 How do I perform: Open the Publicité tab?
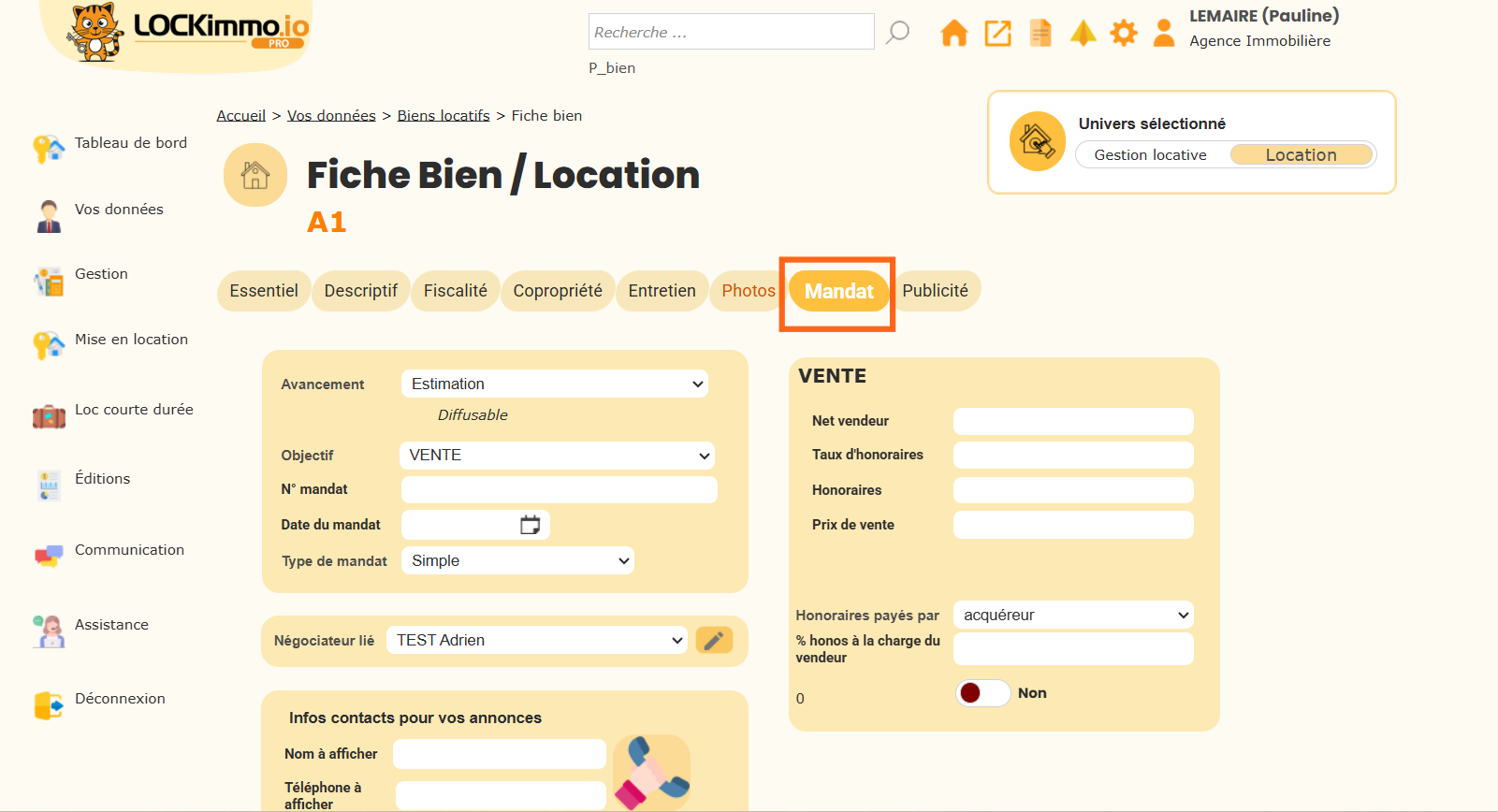[935, 291]
